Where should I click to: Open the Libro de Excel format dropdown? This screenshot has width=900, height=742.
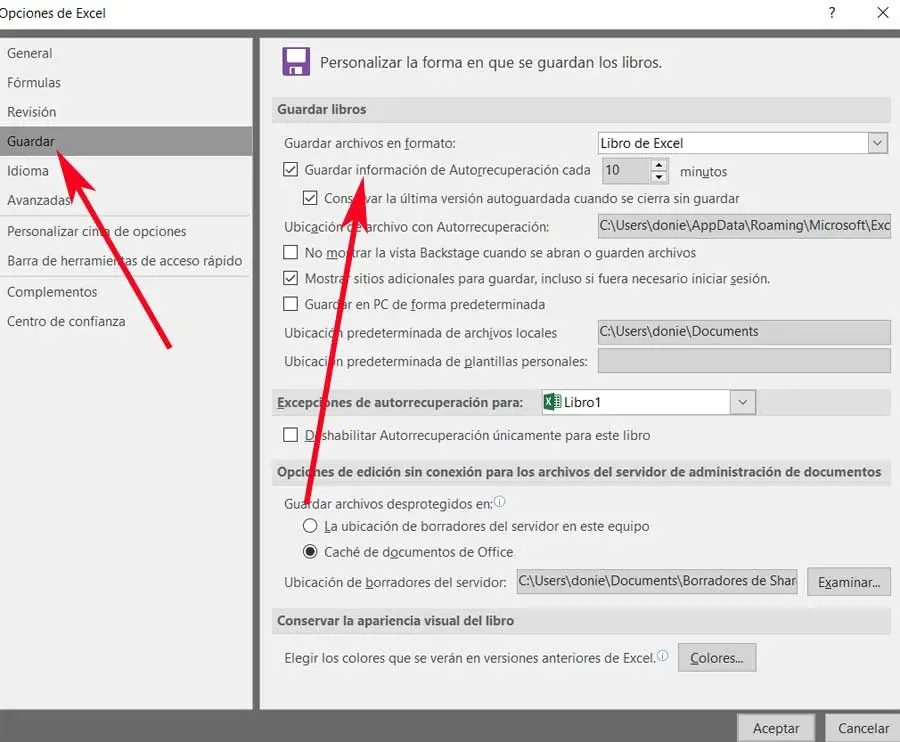(877, 143)
